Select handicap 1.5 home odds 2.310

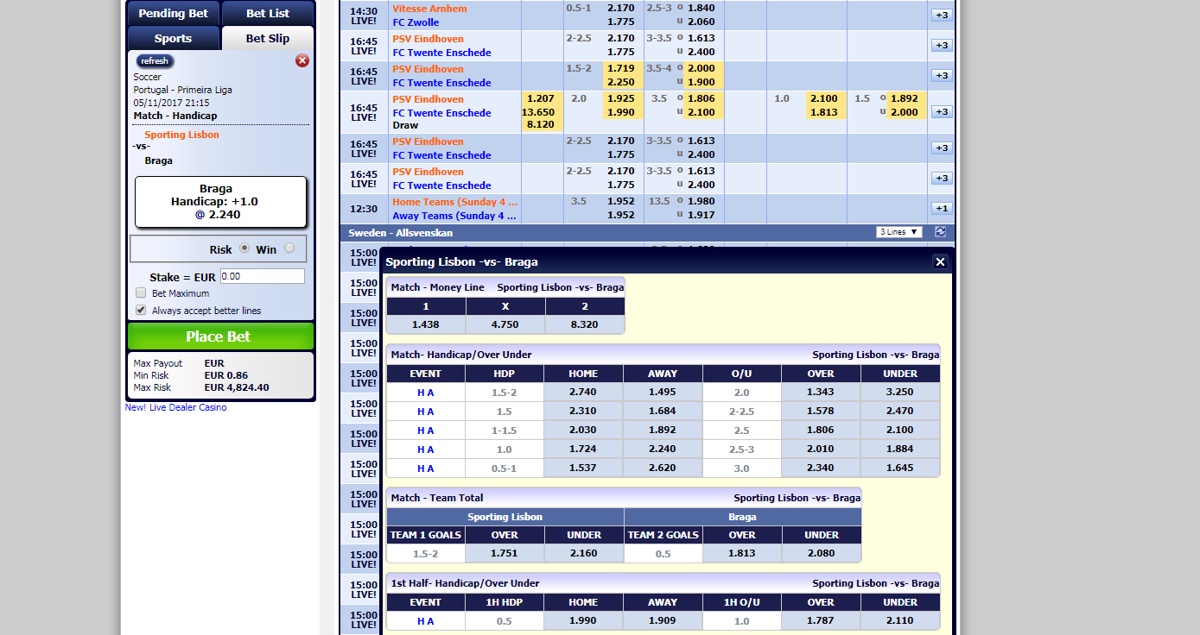[x=583, y=411]
